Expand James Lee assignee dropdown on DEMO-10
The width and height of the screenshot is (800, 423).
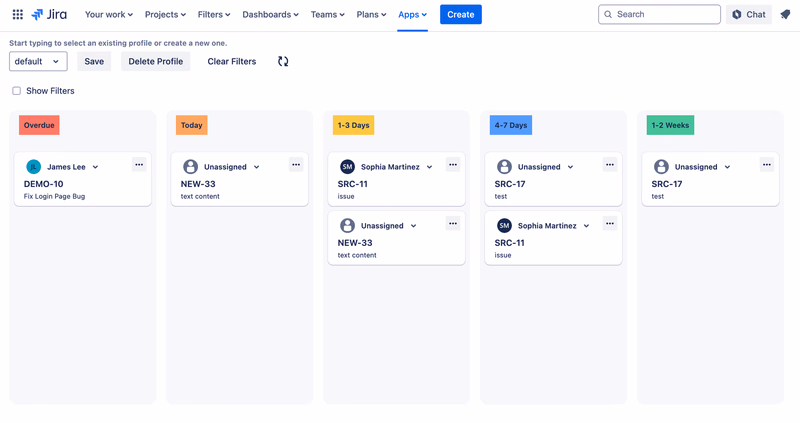(x=95, y=167)
